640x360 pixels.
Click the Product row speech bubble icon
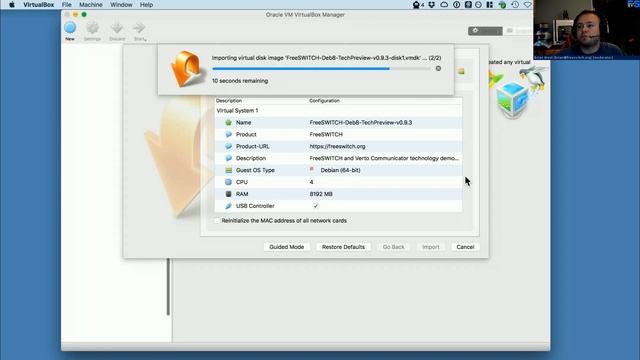(x=229, y=134)
